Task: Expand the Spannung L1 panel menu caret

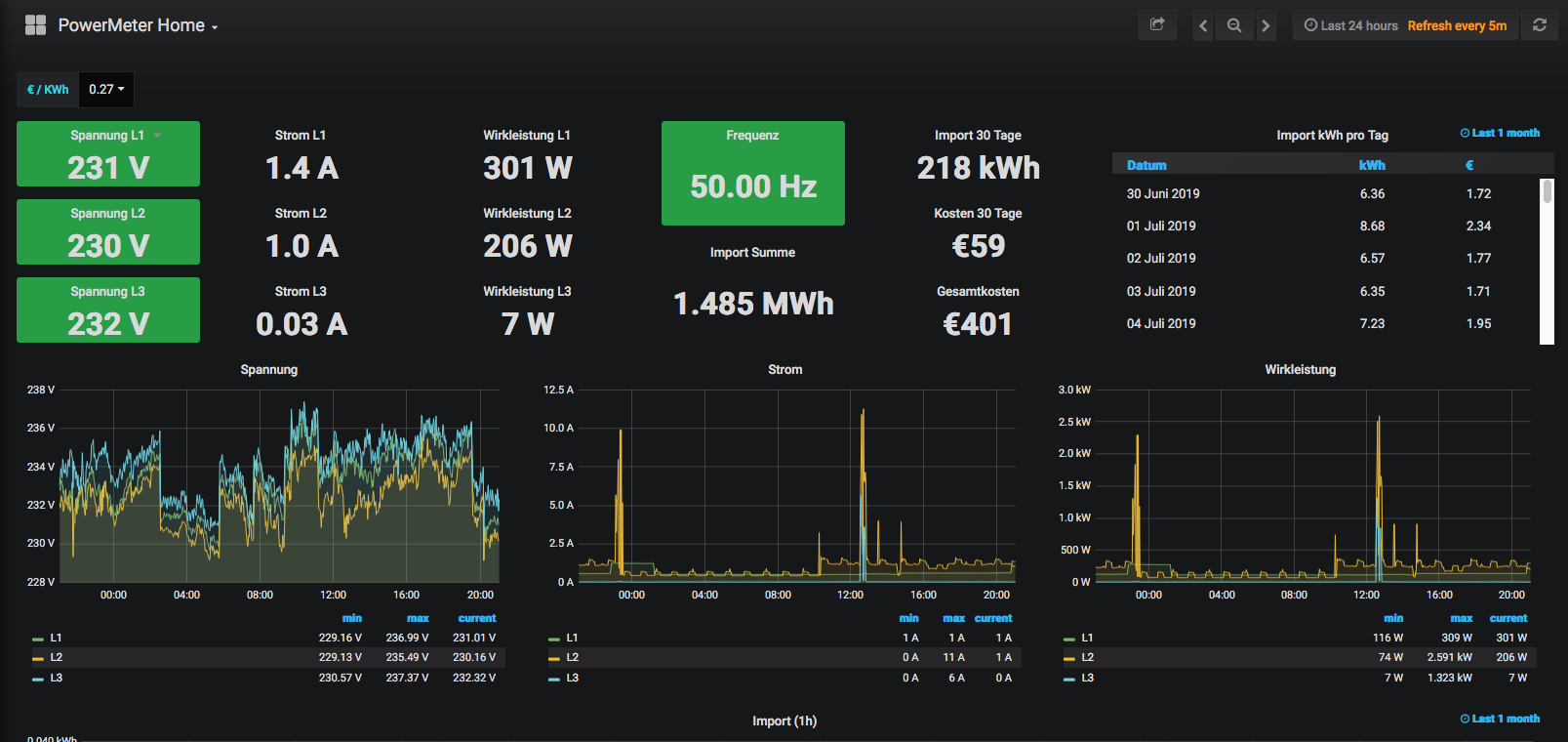Action: point(157,136)
